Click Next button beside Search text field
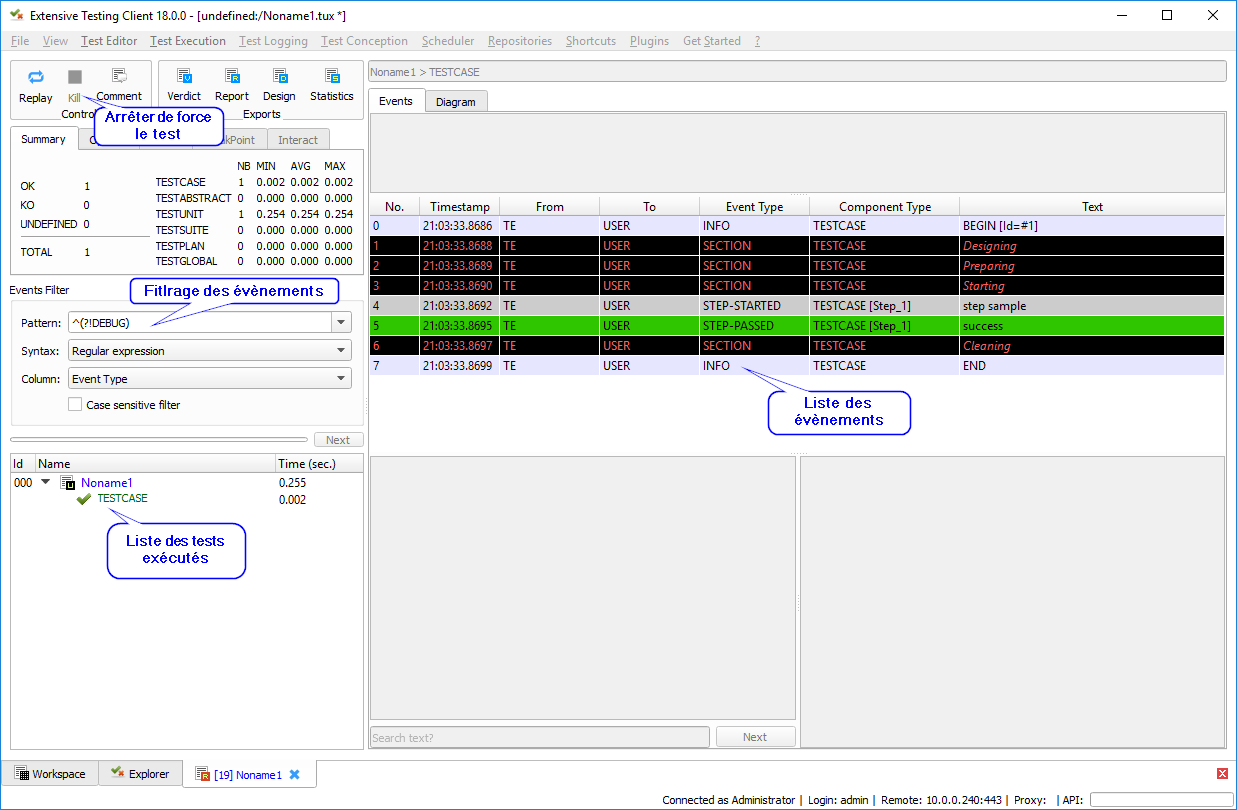 coord(755,737)
